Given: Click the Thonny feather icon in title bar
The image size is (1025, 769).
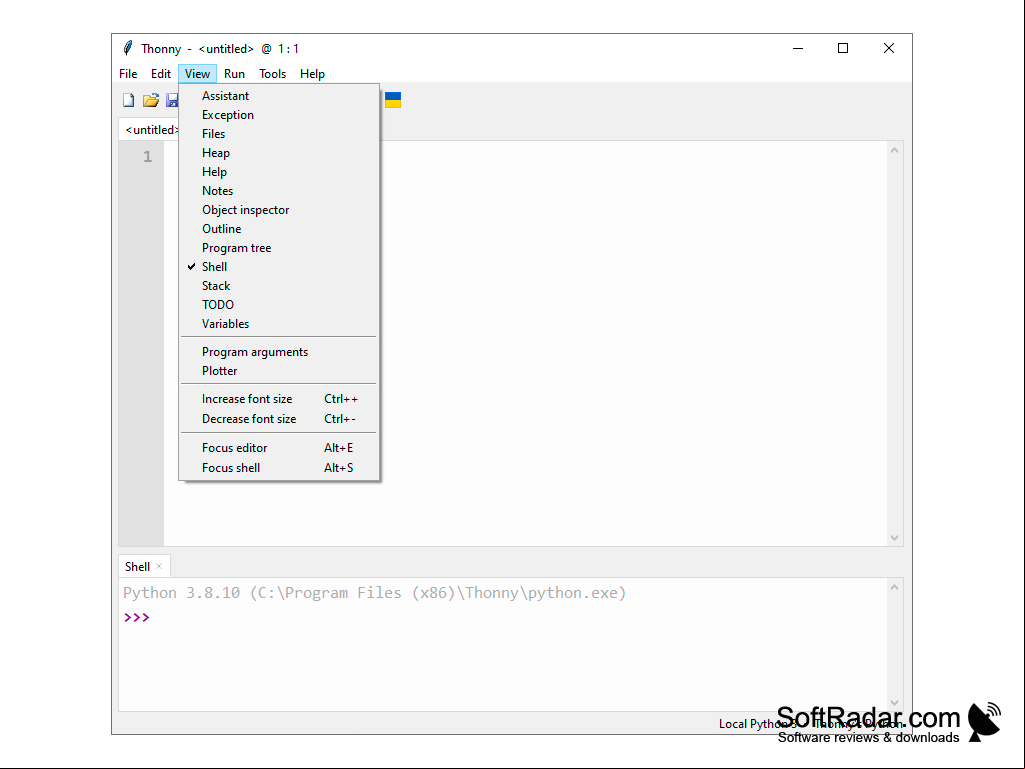Looking at the screenshot, I should (128, 48).
